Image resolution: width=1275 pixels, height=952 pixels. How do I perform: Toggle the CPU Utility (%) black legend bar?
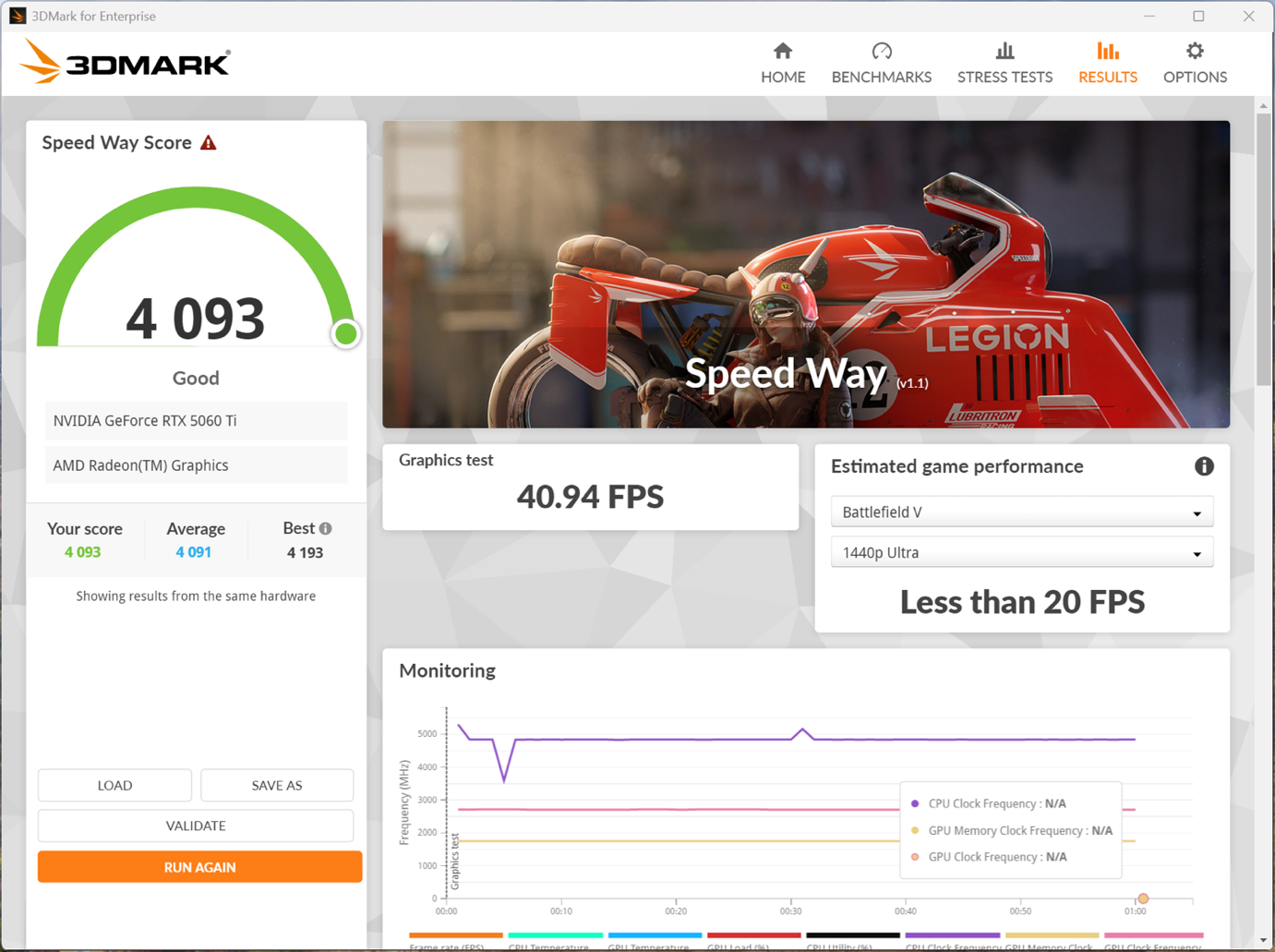[853, 935]
